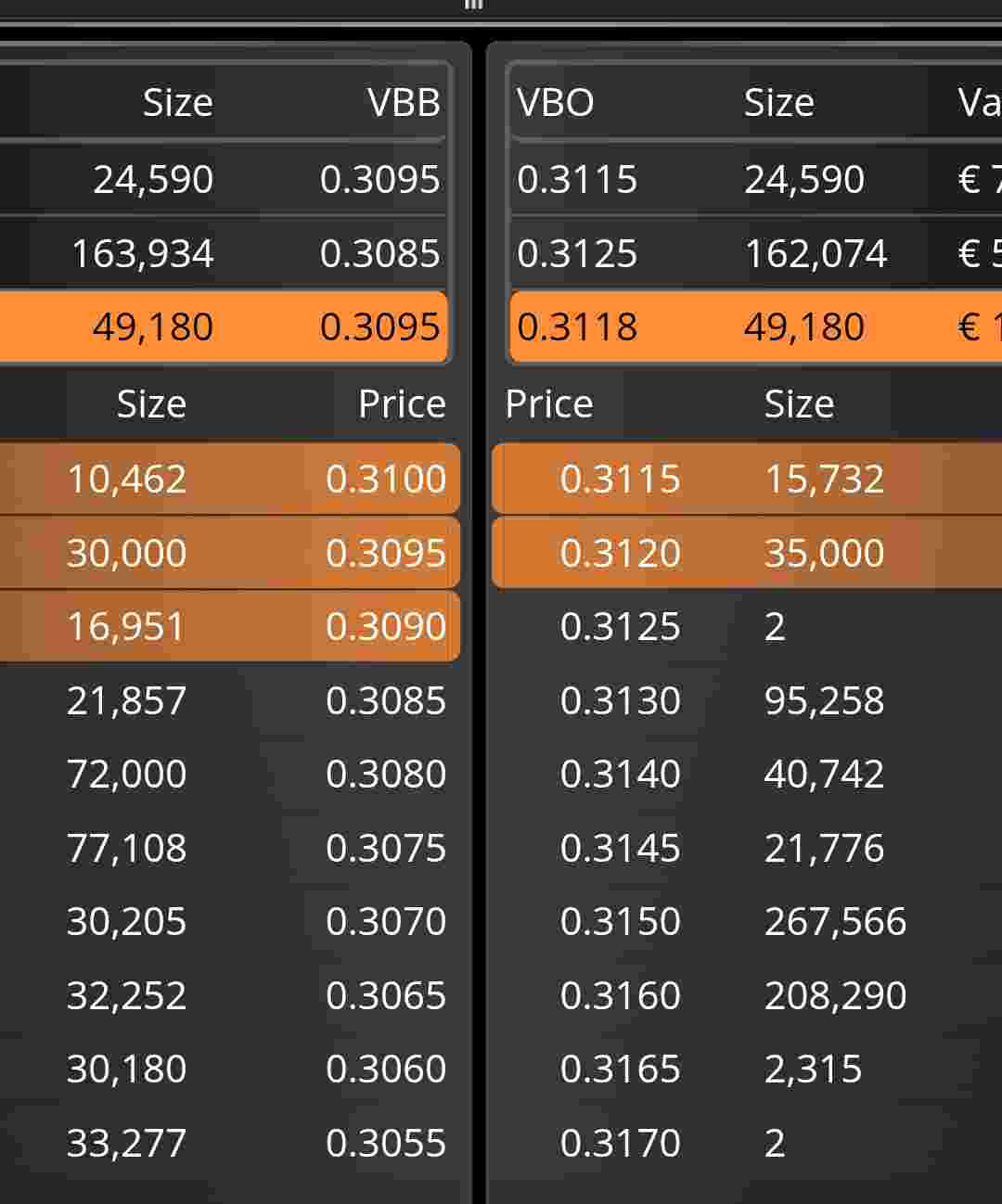
Task: Select the 0.3150 ask with 267,566 size
Action: pyautogui.click(x=747, y=921)
